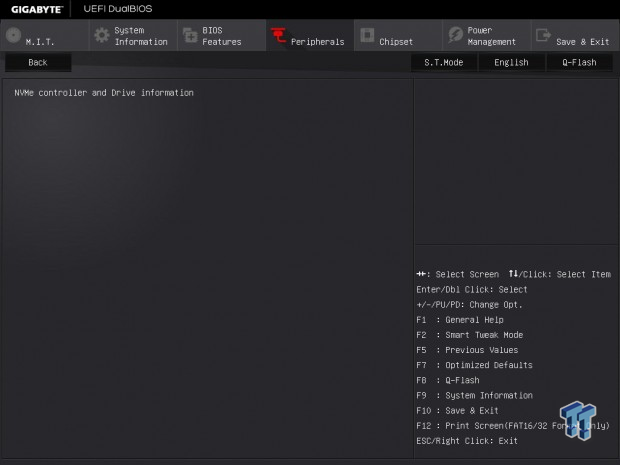Open the M.I.T. tab
Viewport: 620px width, 465px height.
coord(44,36)
